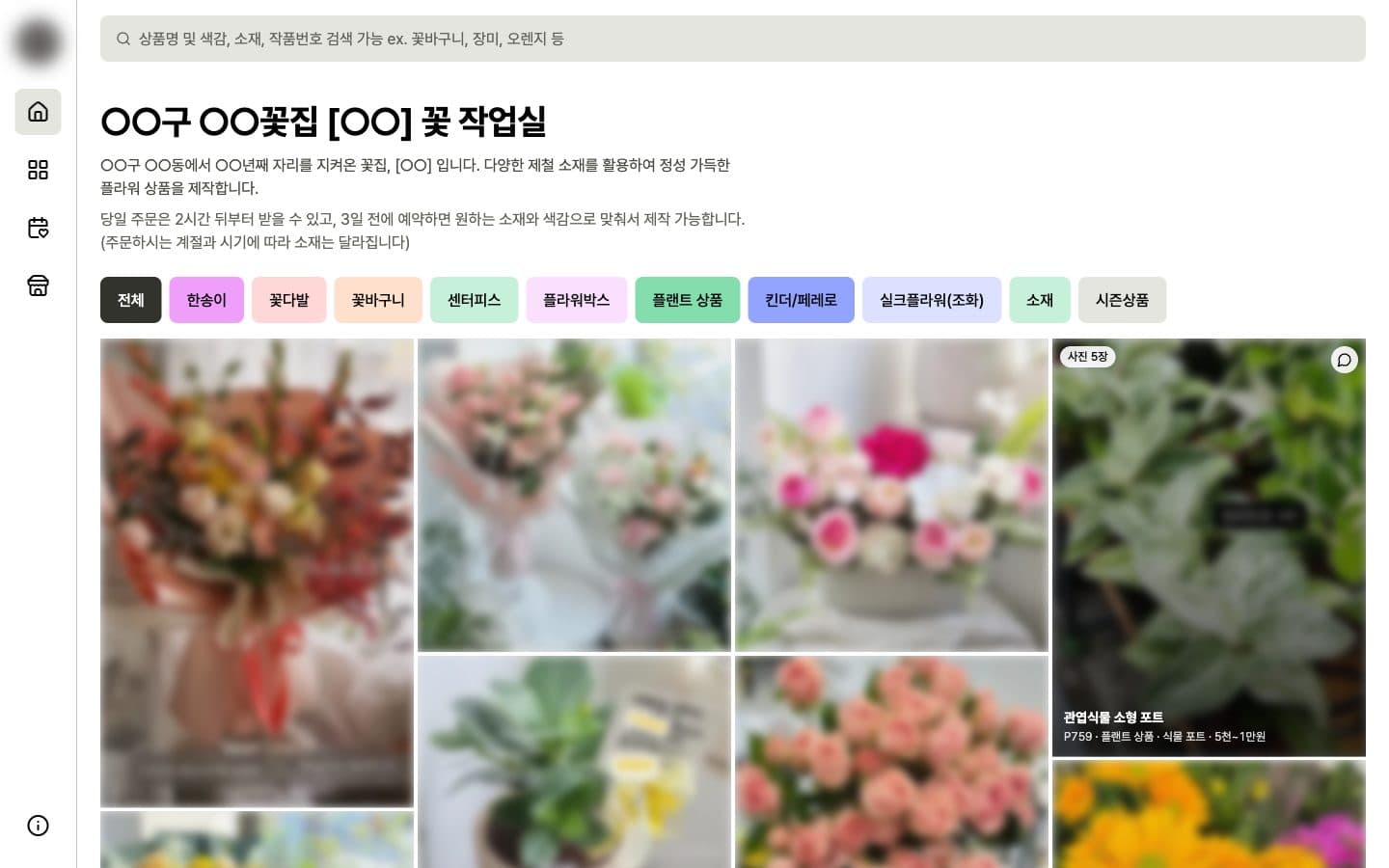Open the home icon in sidebar
This screenshot has width=1389, height=868.
pos(38,112)
